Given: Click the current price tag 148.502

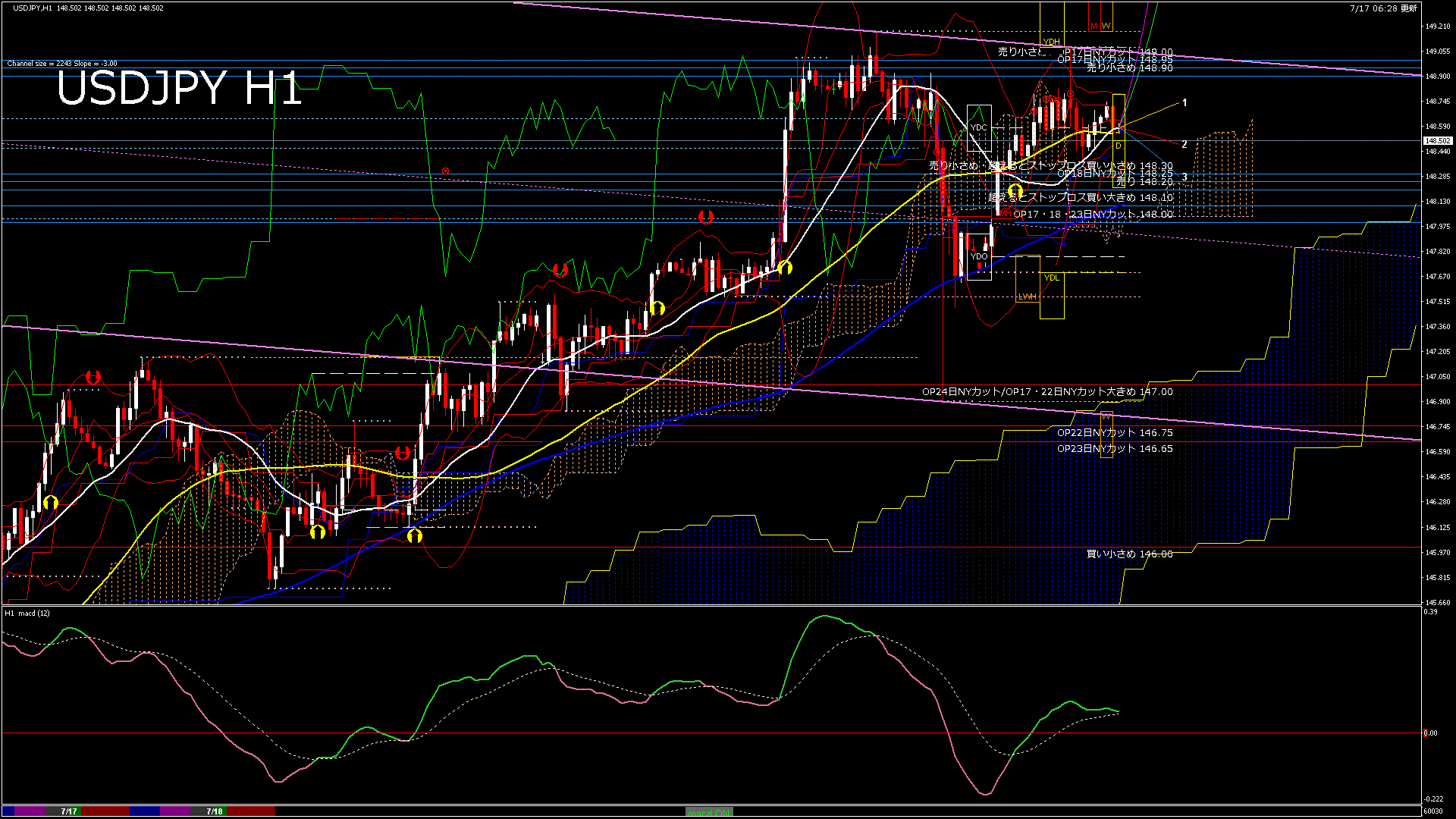Looking at the screenshot, I should pyautogui.click(x=1437, y=141).
